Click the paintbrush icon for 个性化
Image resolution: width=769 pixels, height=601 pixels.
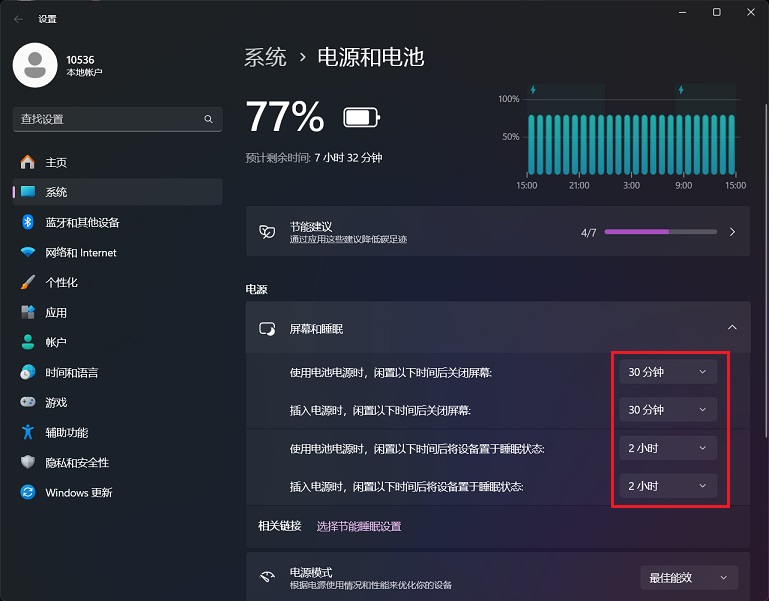27,283
